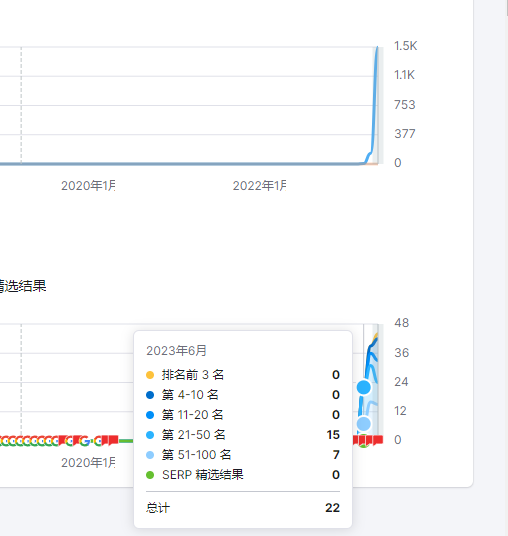Click the traffic line peak in the top chart

[x=377, y=48]
